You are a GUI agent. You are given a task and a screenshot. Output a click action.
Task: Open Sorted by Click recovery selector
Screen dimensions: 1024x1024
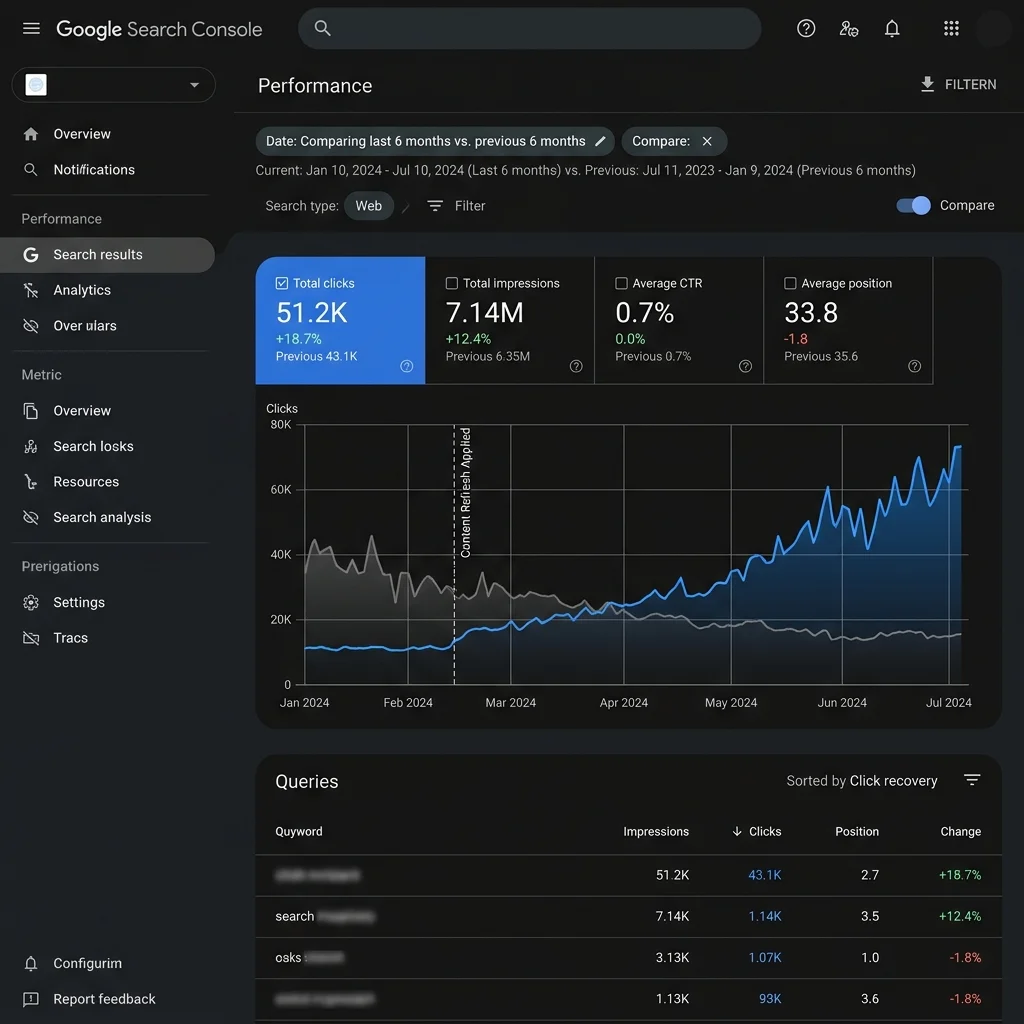(861, 780)
